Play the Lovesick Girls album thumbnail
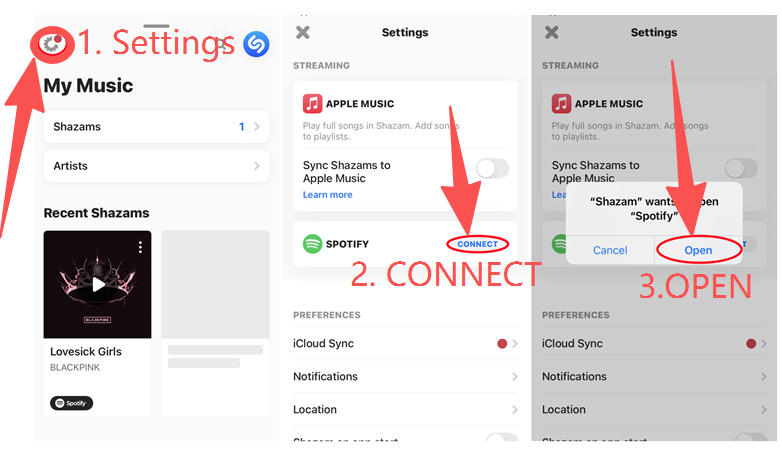The width and height of the screenshot is (782, 466). [x=97, y=284]
